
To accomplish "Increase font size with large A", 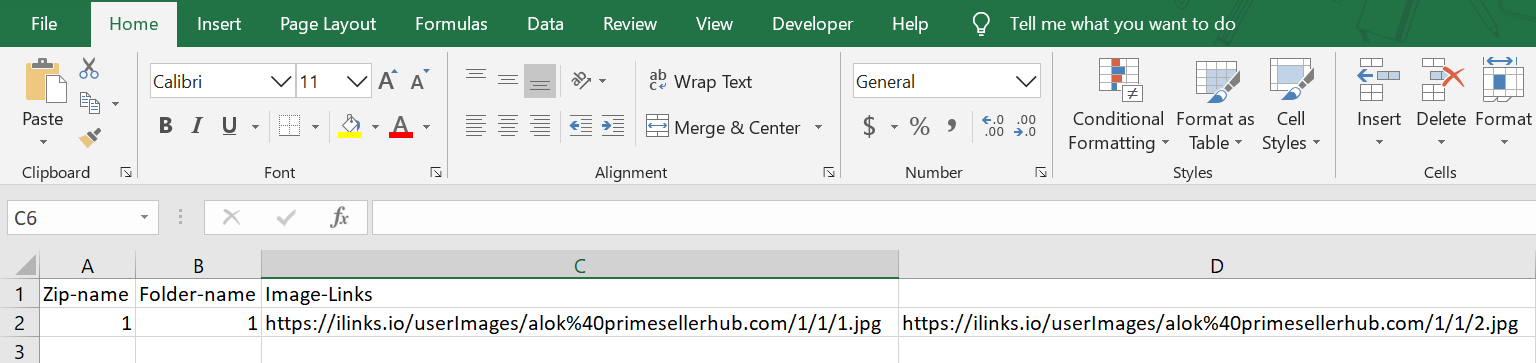I will (x=388, y=82).
